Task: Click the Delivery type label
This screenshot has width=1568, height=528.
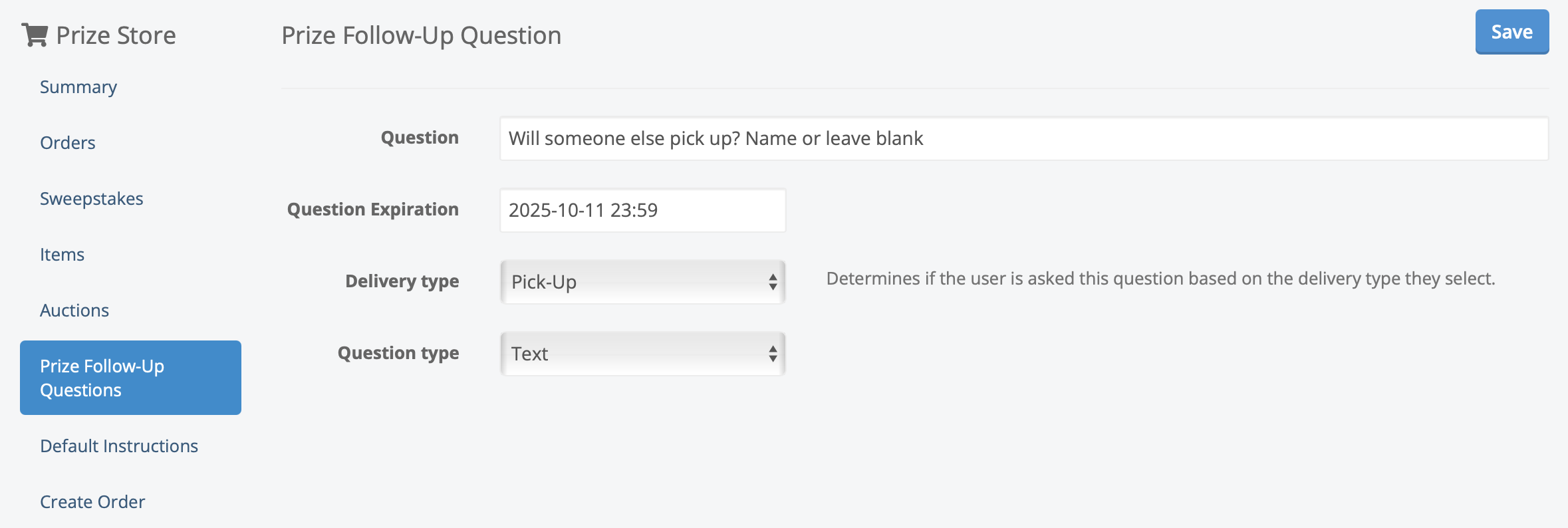Action: pos(402,281)
